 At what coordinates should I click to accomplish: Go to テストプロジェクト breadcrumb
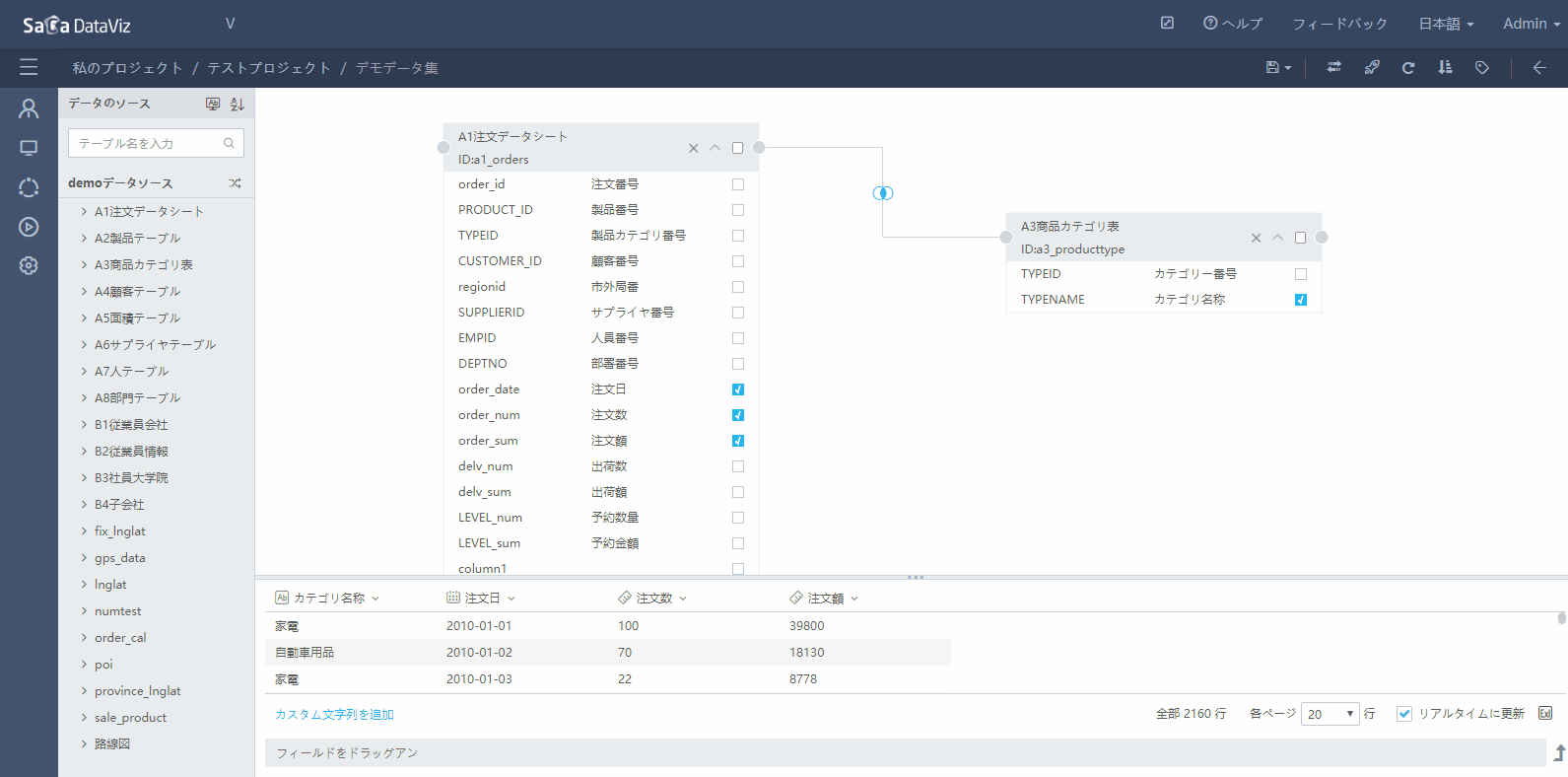(268, 68)
